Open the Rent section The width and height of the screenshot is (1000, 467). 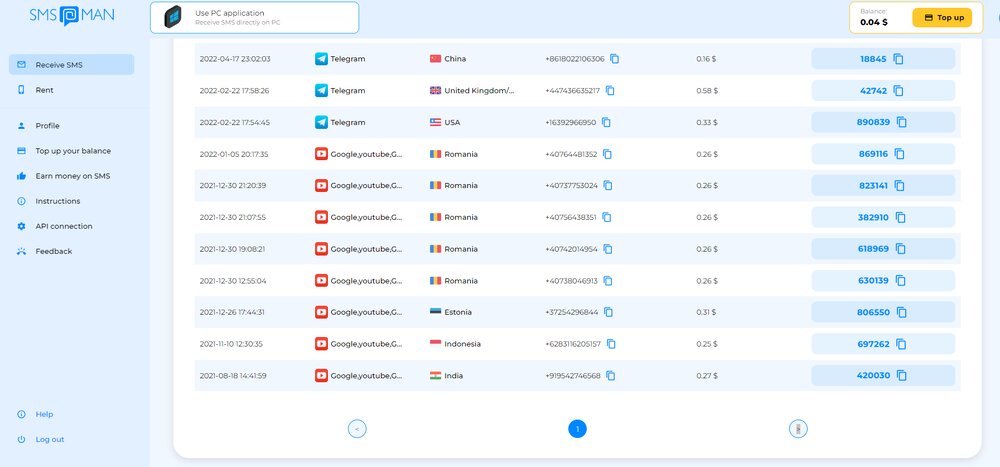pyautogui.click(x=45, y=91)
